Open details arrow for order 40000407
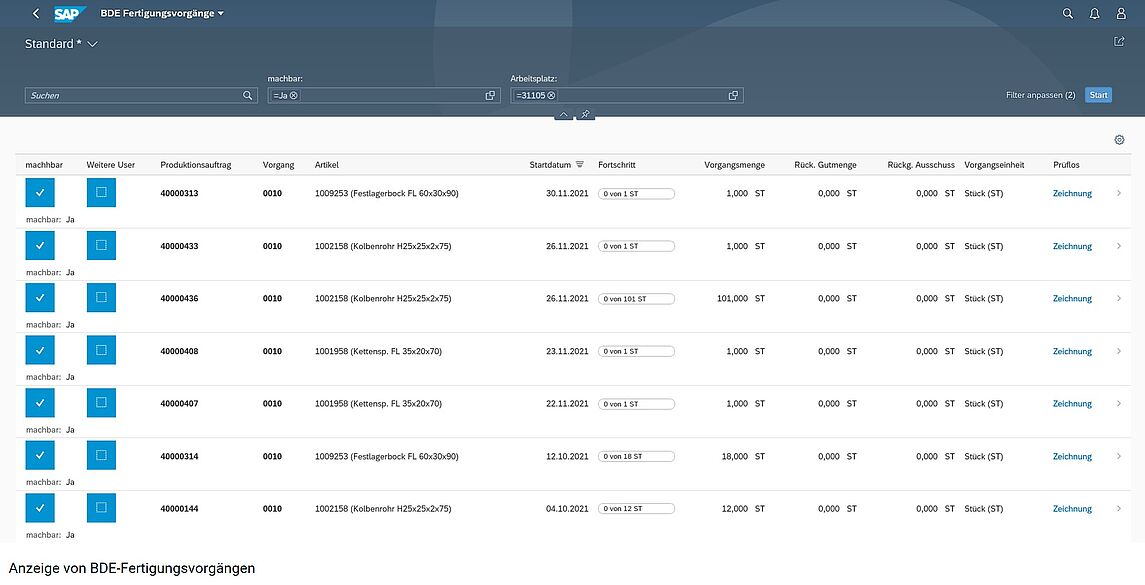The image size is (1145, 585). [1119, 404]
